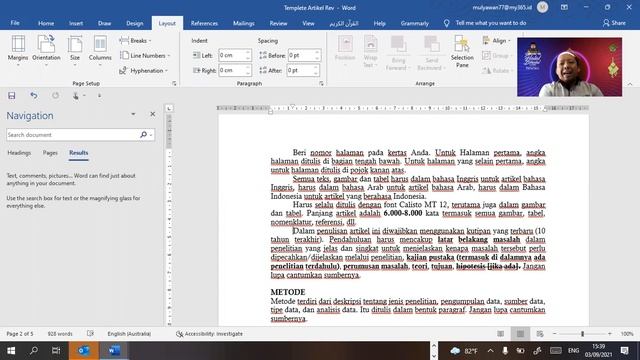The width and height of the screenshot is (640, 360).
Task: Click the Wrap Text button
Action: (x=370, y=51)
